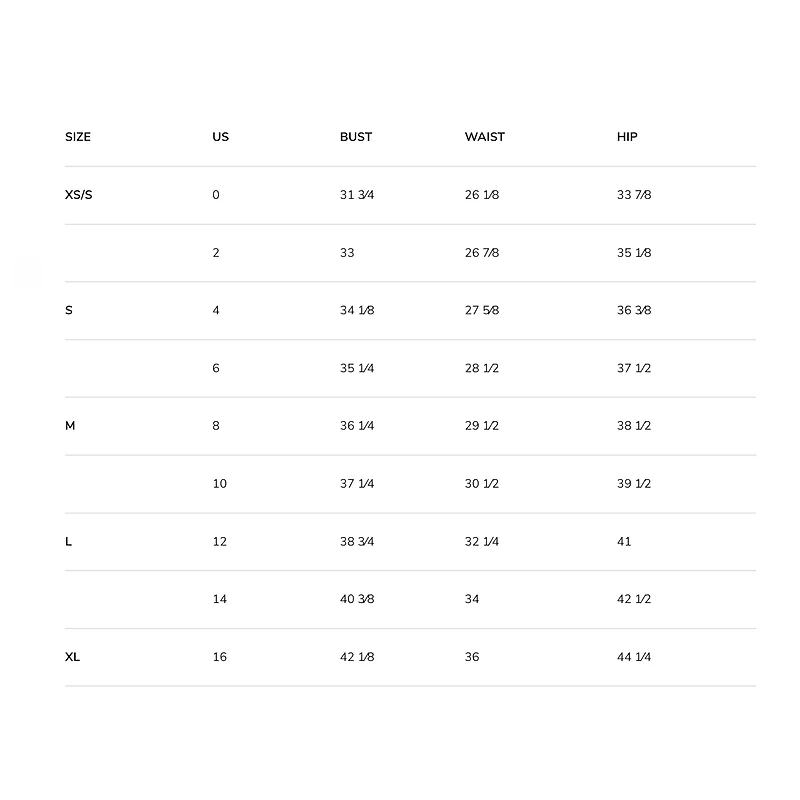800x800 pixels.
Task: Click bust measurement 40 3/8
Action: click(x=357, y=599)
